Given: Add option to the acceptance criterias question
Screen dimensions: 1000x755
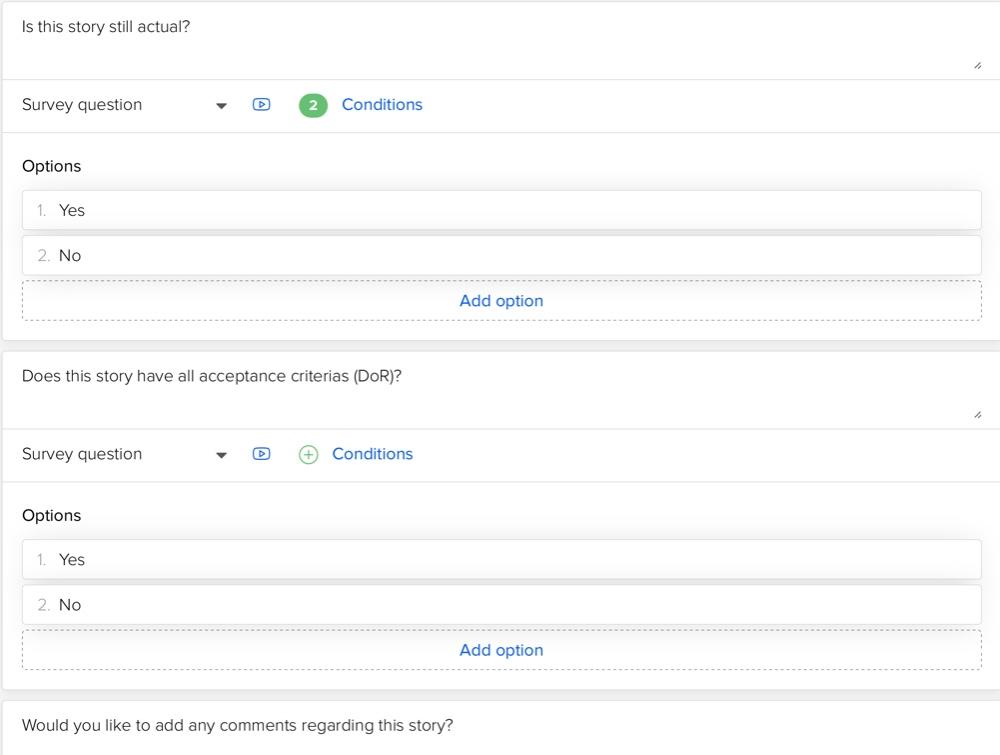Looking at the screenshot, I should 502,650.
